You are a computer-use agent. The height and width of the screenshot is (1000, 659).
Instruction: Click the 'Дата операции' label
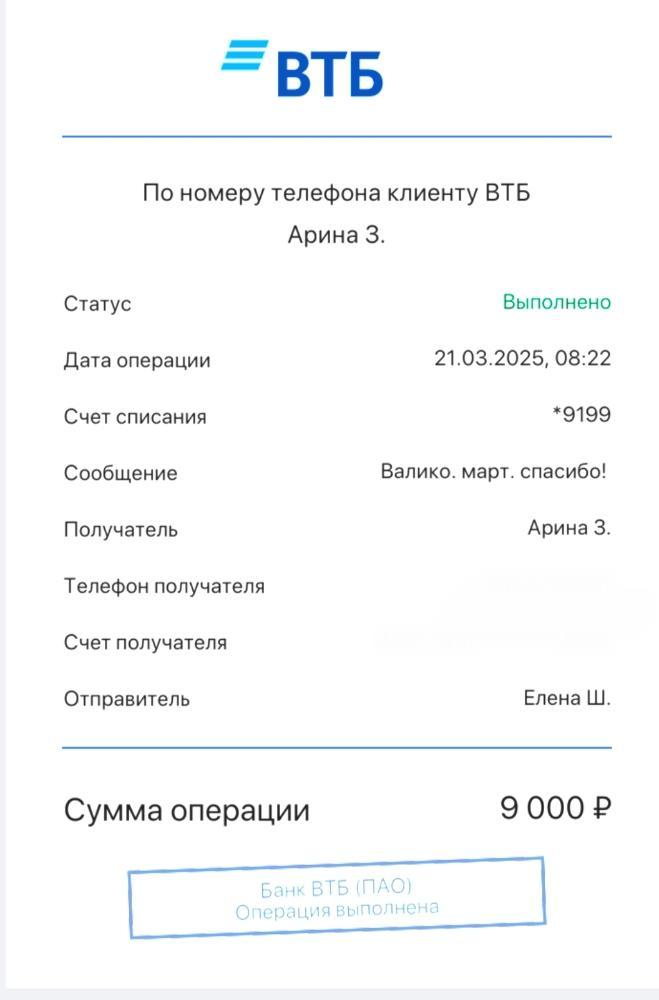(137, 360)
